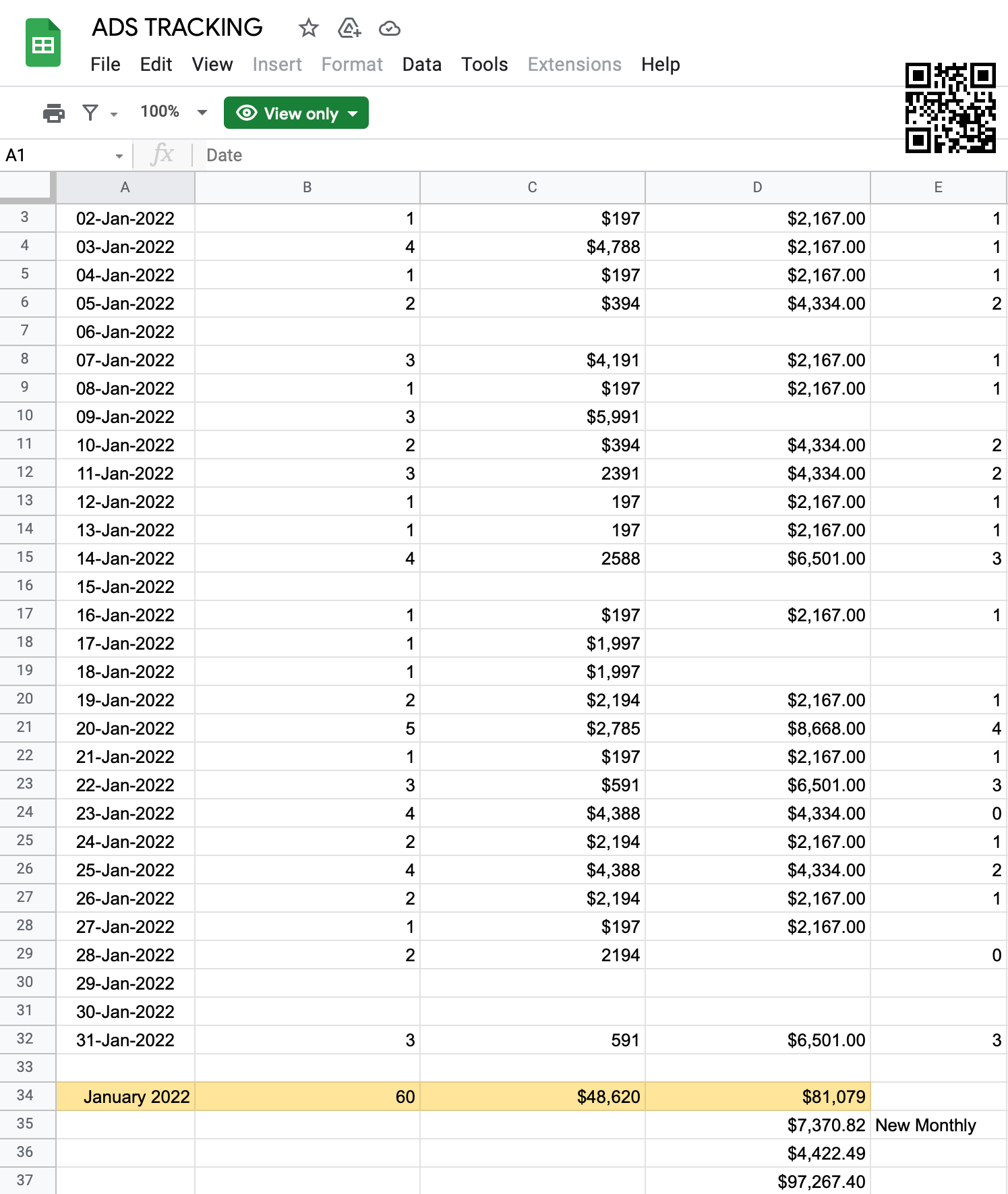Expand the 100% zoom dropdown
The width and height of the screenshot is (1008, 1194).
(x=202, y=113)
